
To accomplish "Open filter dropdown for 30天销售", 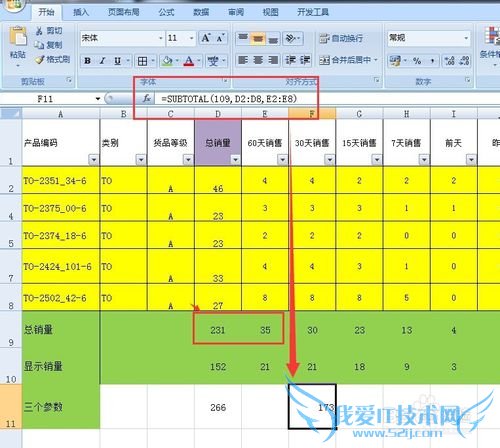I will pyautogui.click(x=330, y=160).
